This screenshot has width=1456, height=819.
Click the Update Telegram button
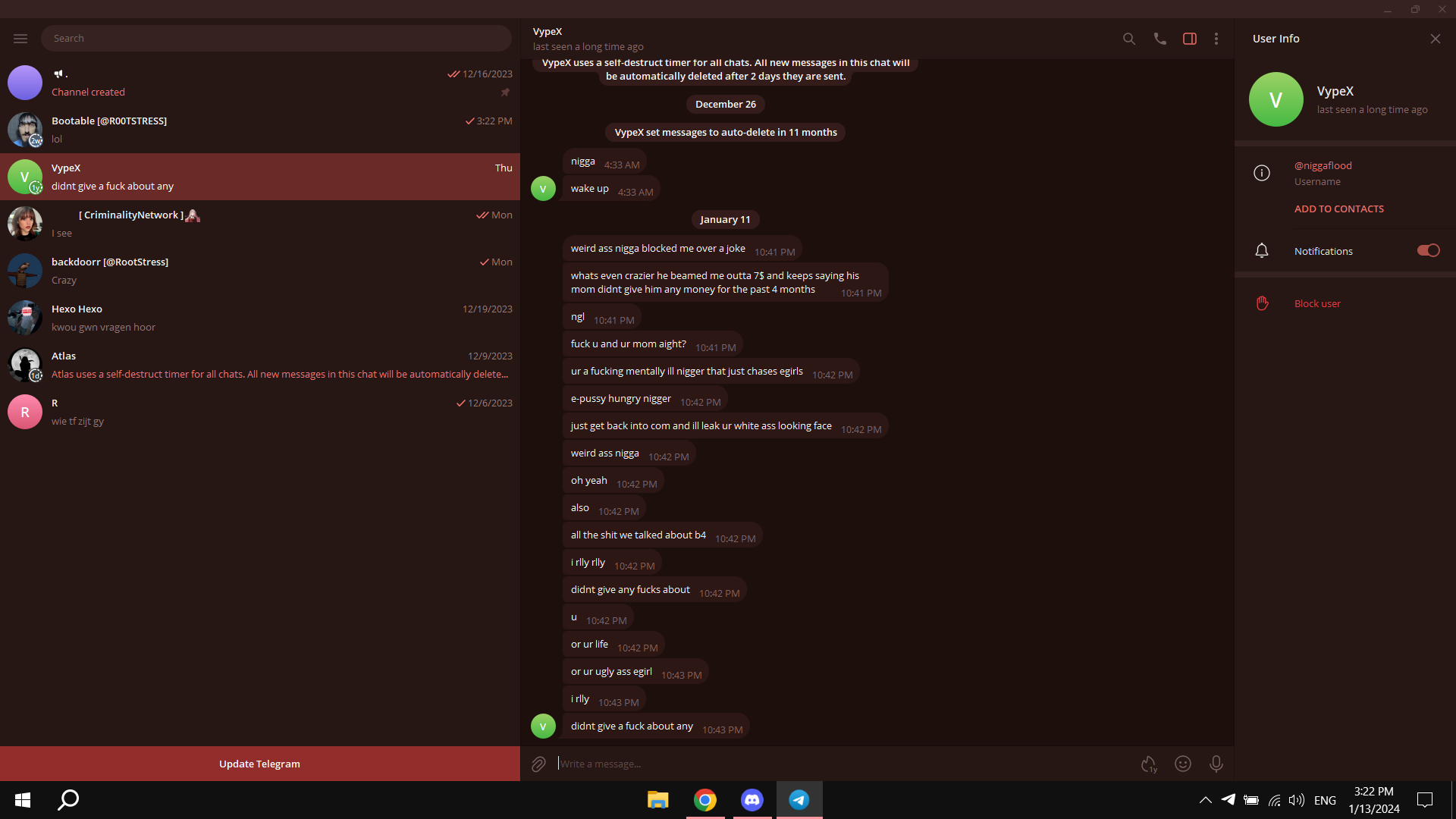259,764
